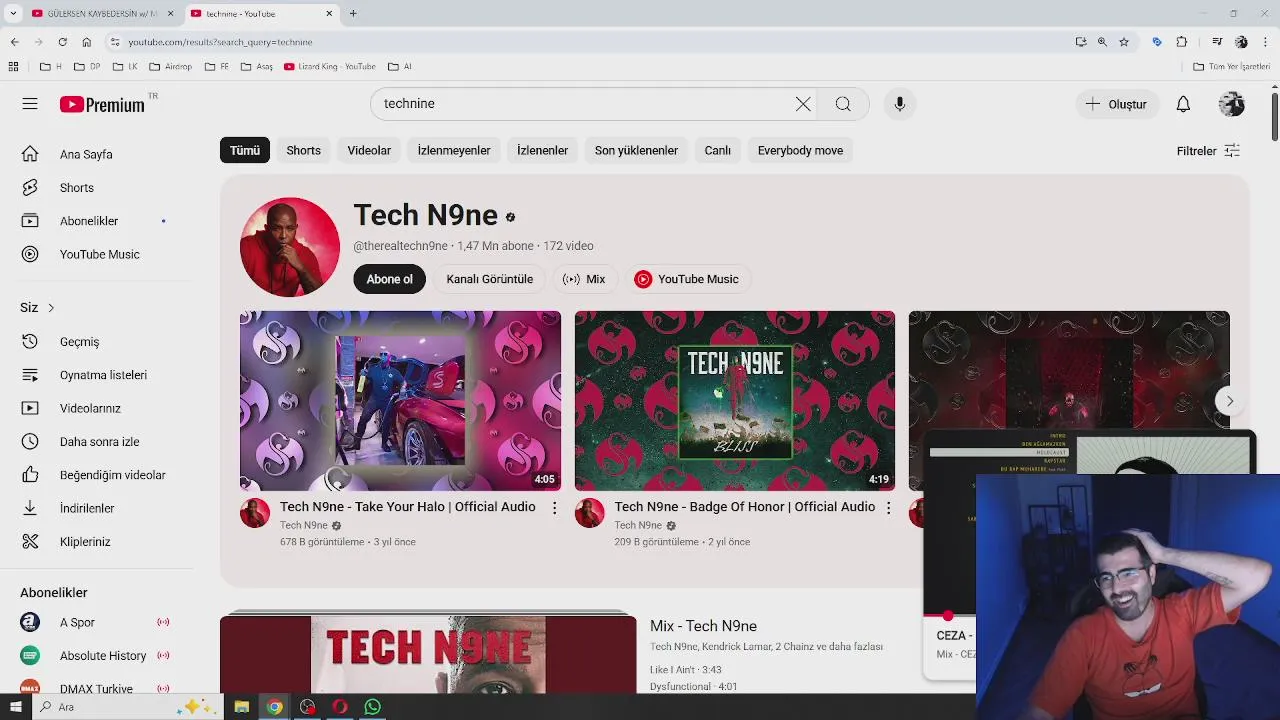This screenshot has width=1280, height=720.
Task: Click the Oluştur create button
Action: coord(1117,104)
